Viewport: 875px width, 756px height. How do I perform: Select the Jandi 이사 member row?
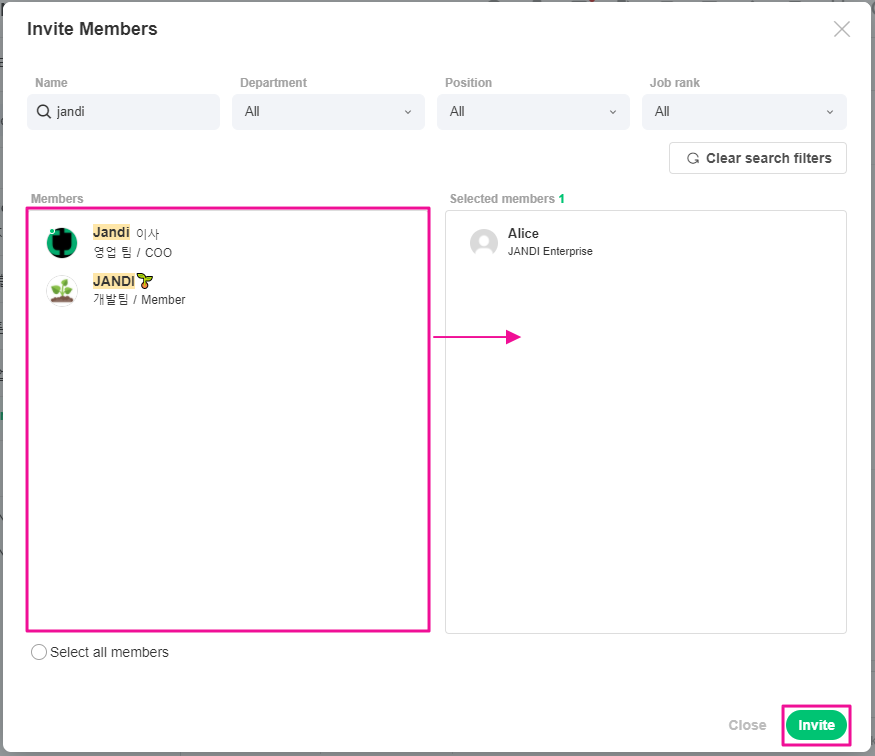click(229, 243)
